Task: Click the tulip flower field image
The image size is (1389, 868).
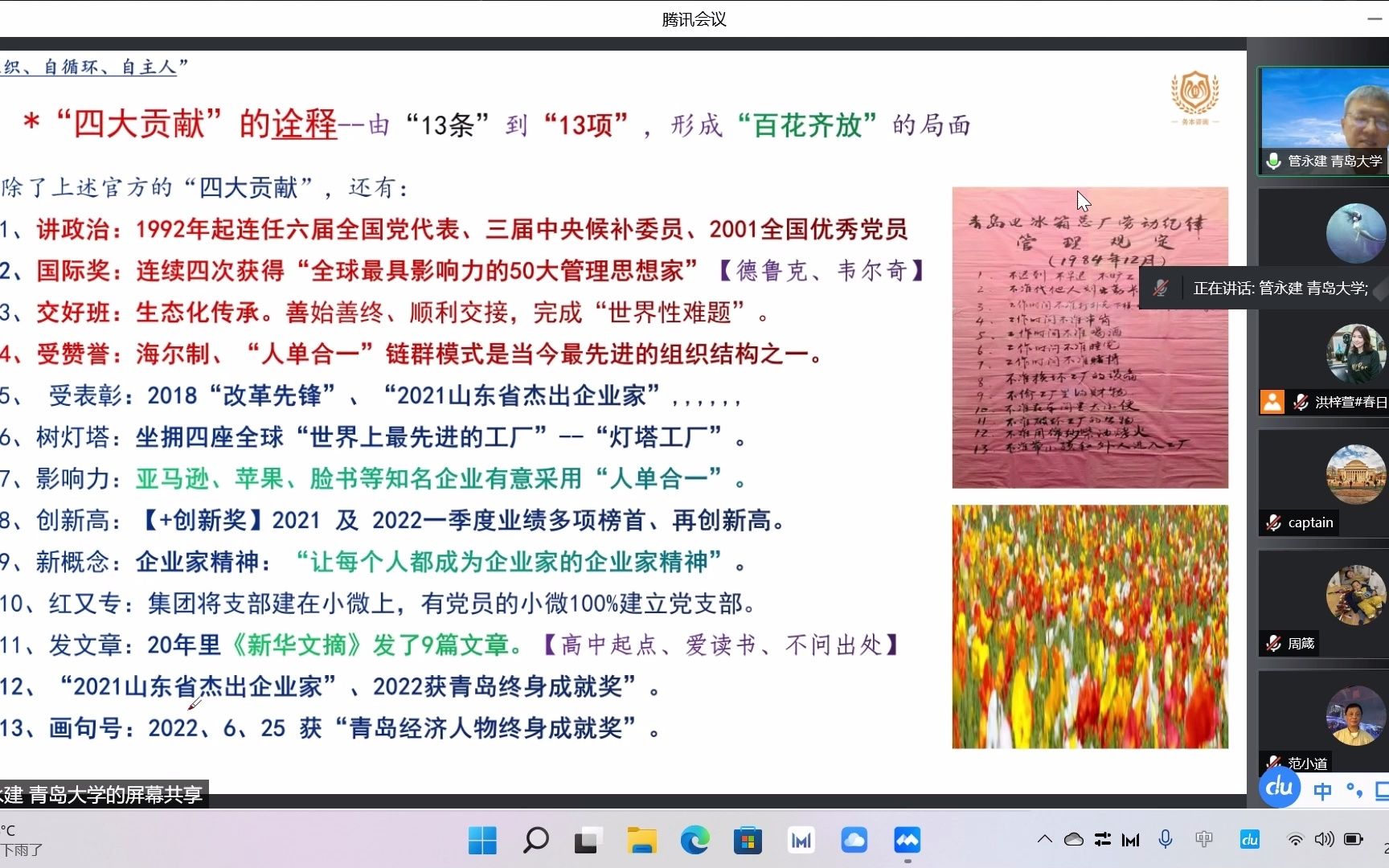Action: pyautogui.click(x=1090, y=626)
